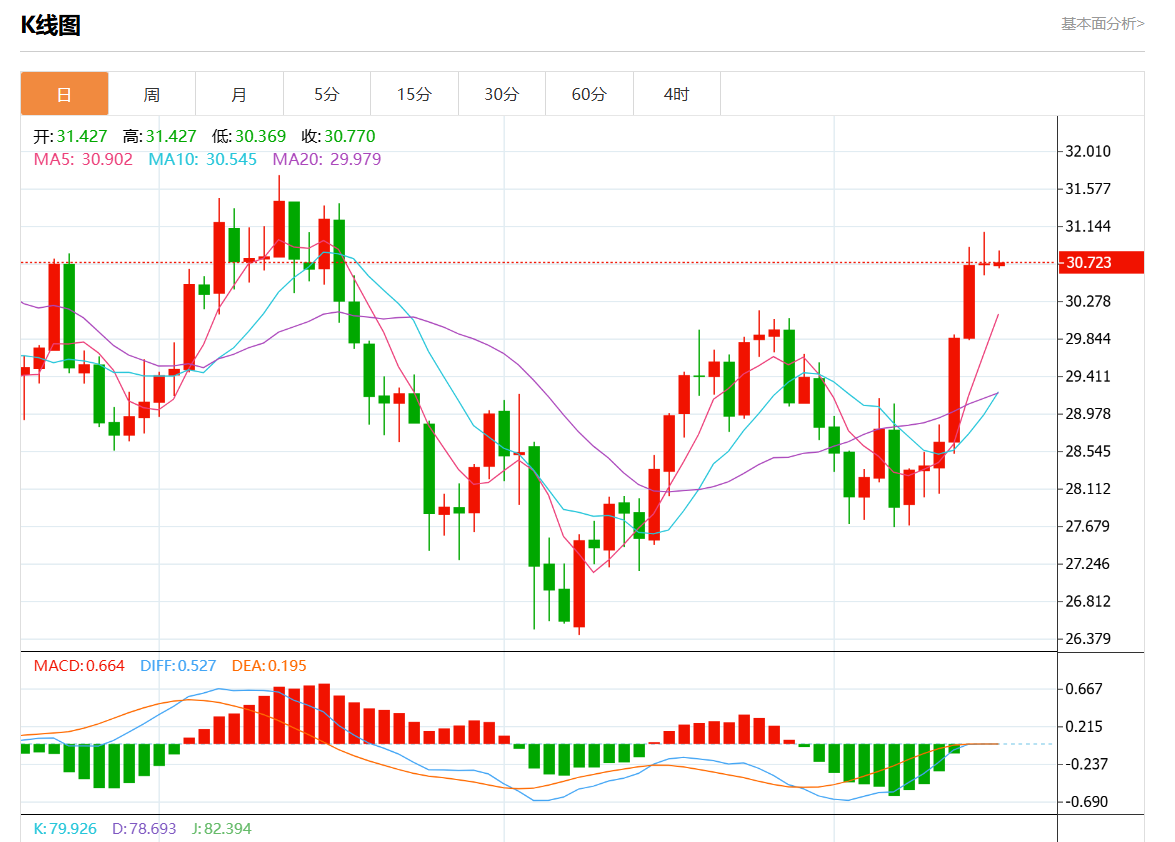Open the 30分 interval tab

coord(501,94)
